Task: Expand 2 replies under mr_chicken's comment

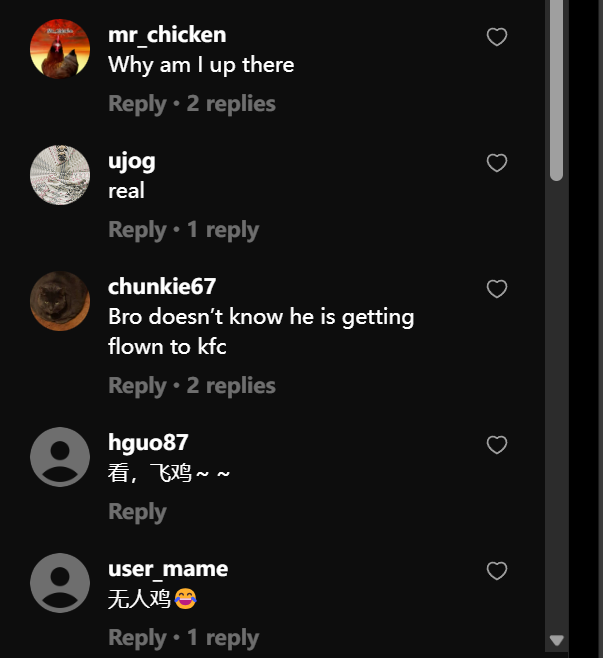Action: (231, 104)
